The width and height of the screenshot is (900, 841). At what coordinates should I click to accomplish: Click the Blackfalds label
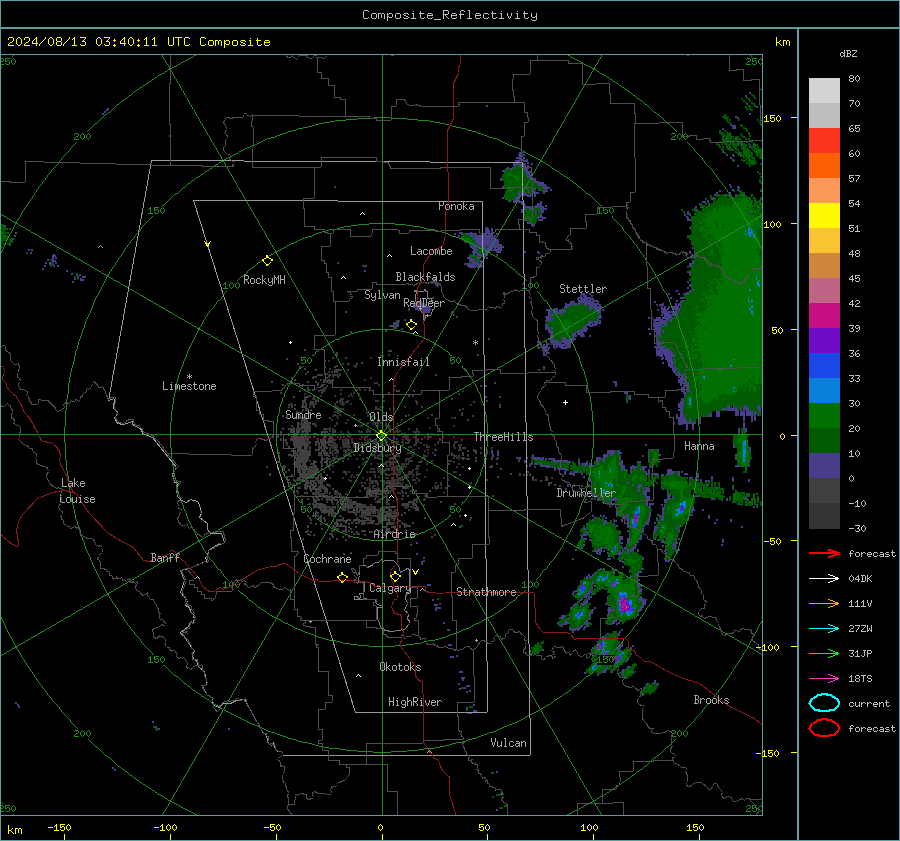[x=425, y=277]
